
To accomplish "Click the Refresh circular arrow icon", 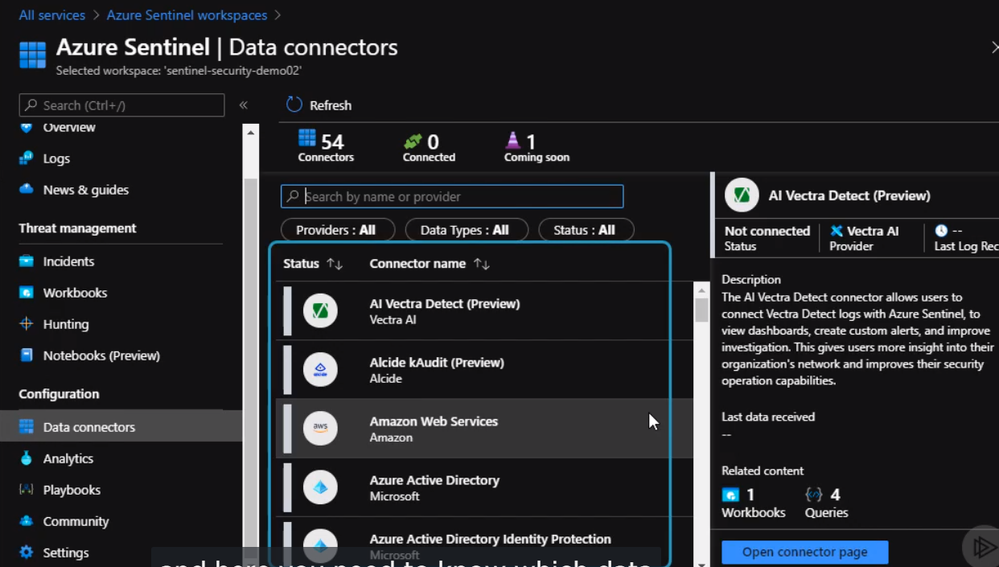I will [294, 104].
